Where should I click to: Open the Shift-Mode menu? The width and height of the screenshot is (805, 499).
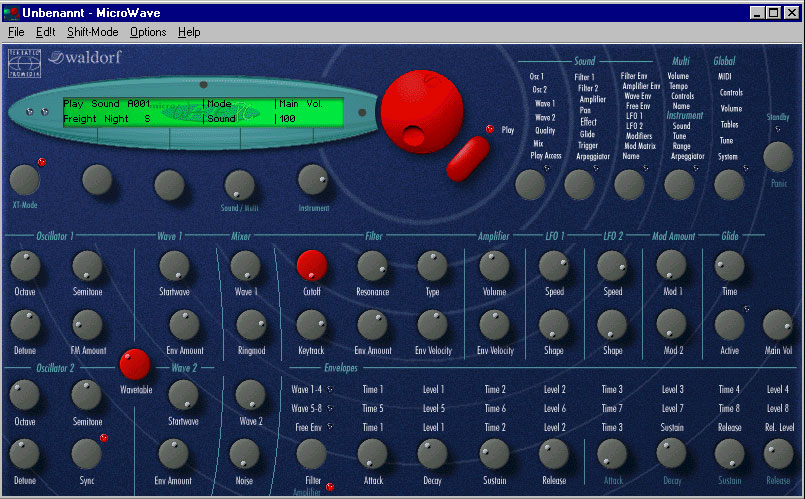(x=92, y=32)
